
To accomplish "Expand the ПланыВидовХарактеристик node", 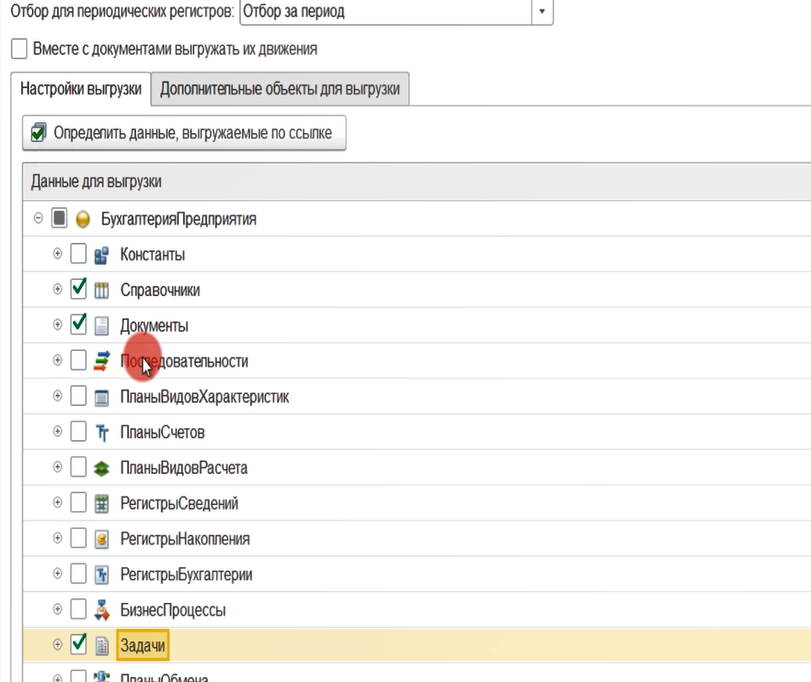I will [57, 396].
